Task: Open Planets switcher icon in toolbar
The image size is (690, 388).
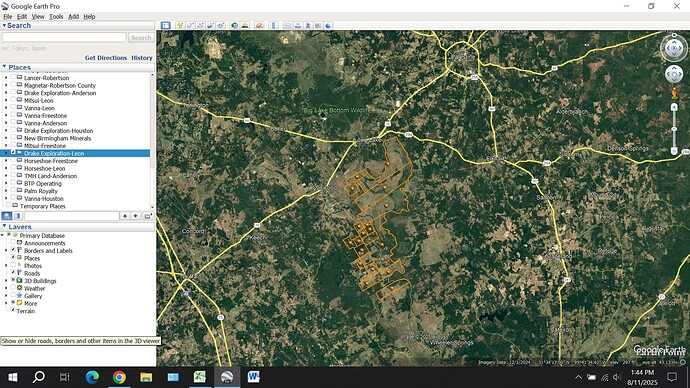Action: [x=259, y=26]
